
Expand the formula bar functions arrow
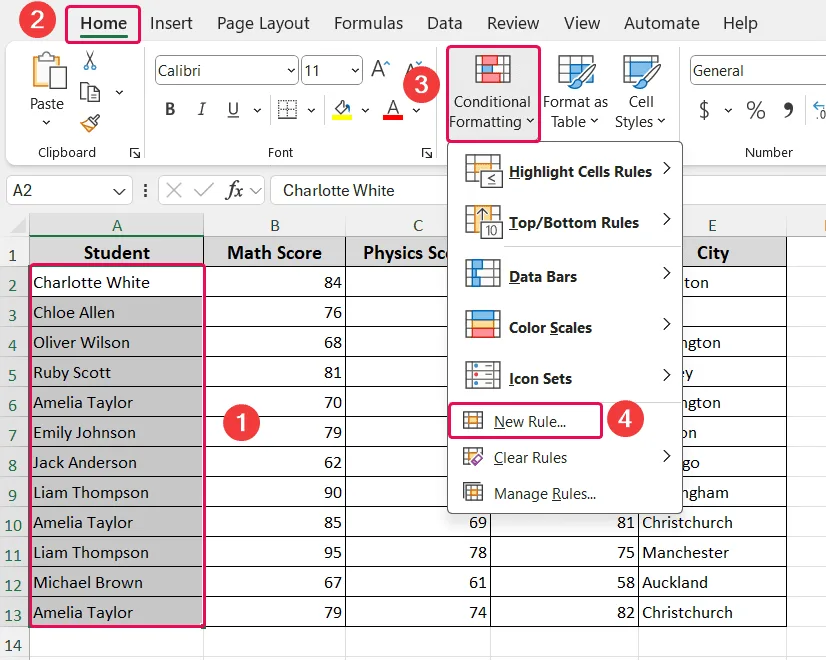coord(256,191)
